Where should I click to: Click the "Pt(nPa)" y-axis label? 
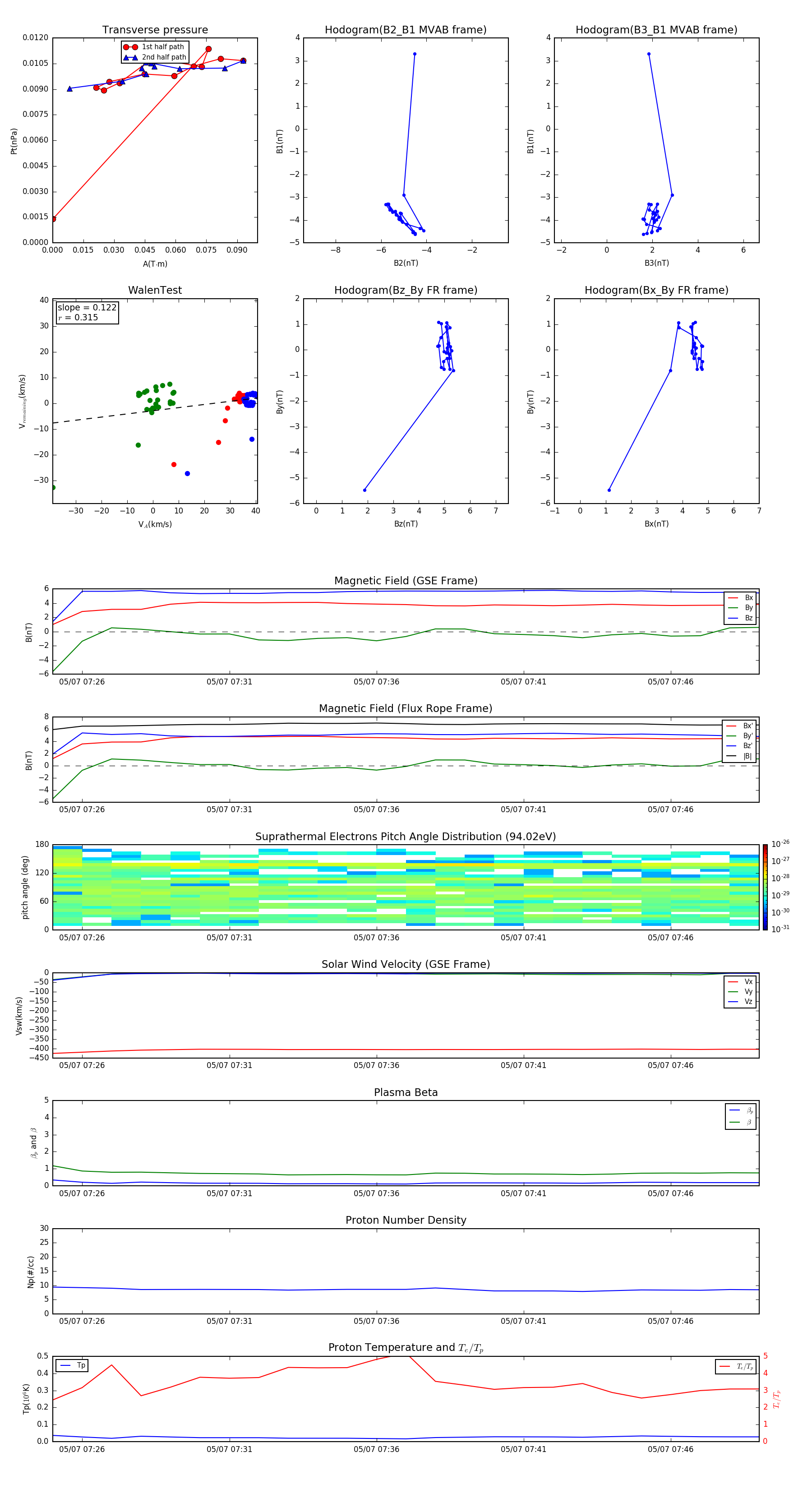coord(14,141)
